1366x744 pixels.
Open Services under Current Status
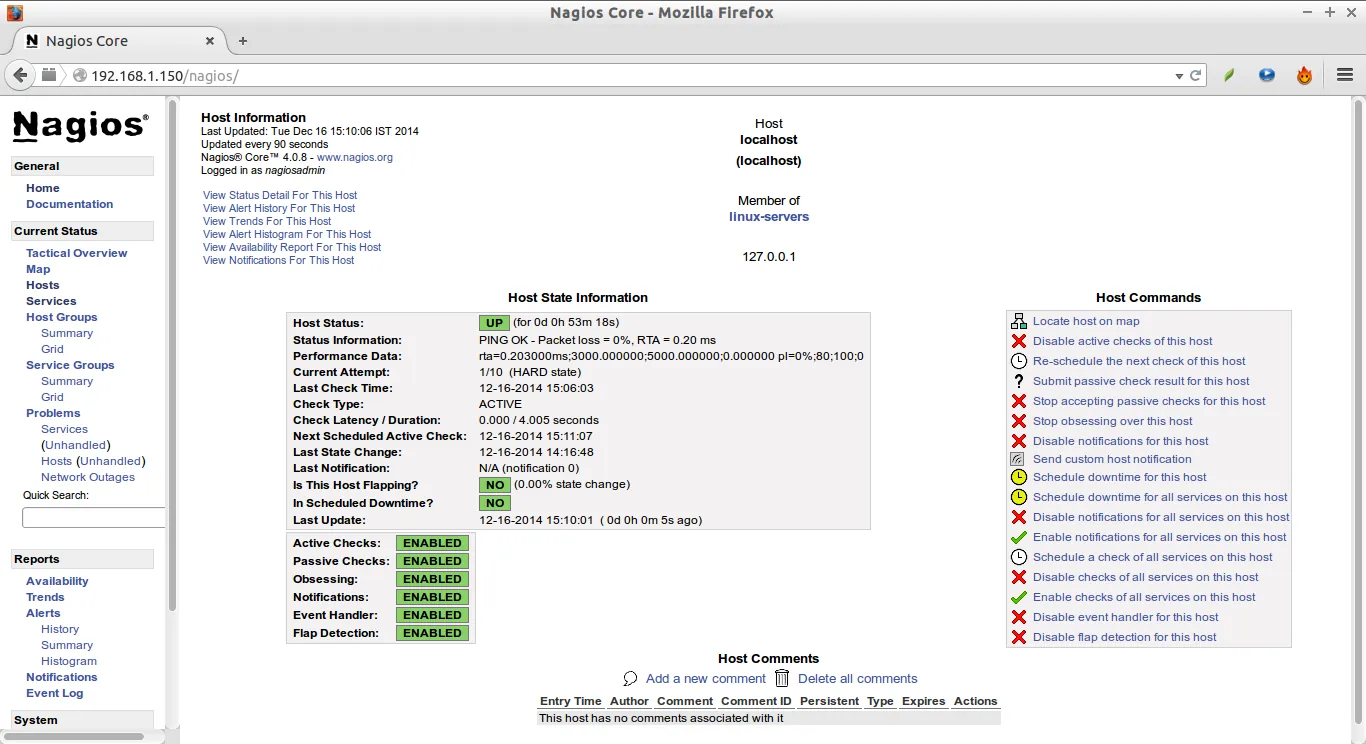tap(51, 301)
